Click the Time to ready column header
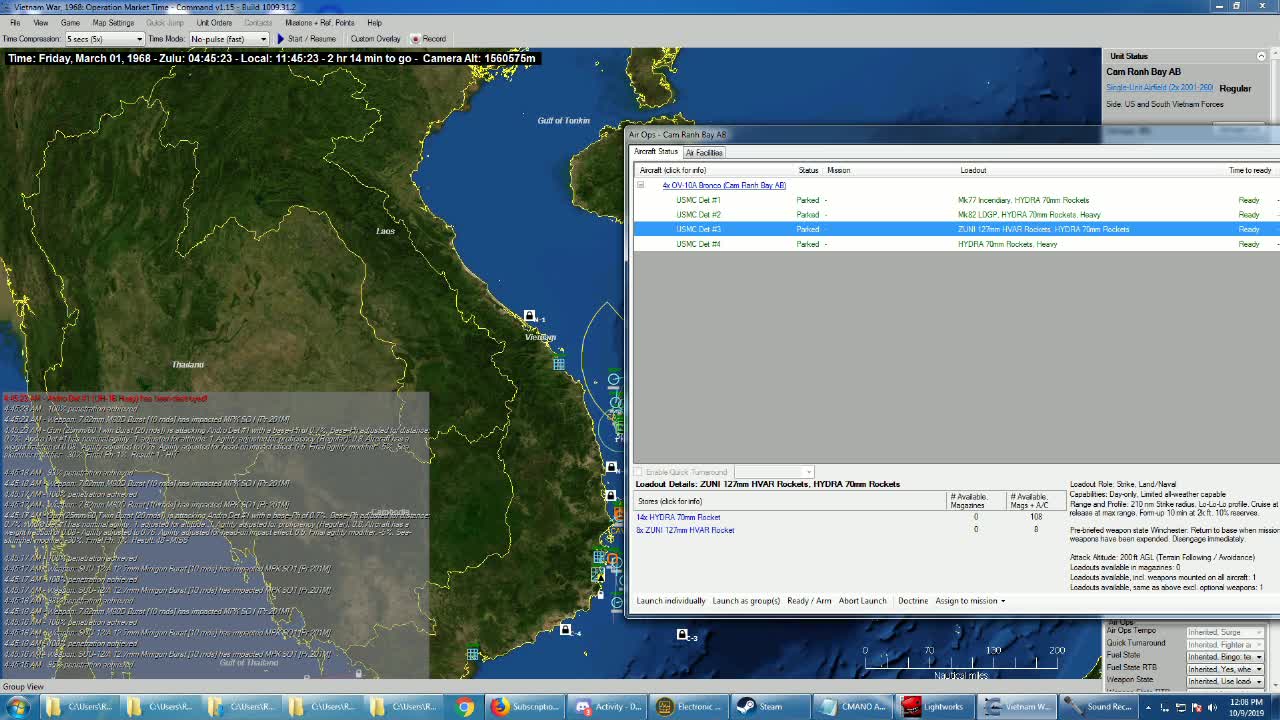Image resolution: width=1280 pixels, height=720 pixels. click(1250, 170)
